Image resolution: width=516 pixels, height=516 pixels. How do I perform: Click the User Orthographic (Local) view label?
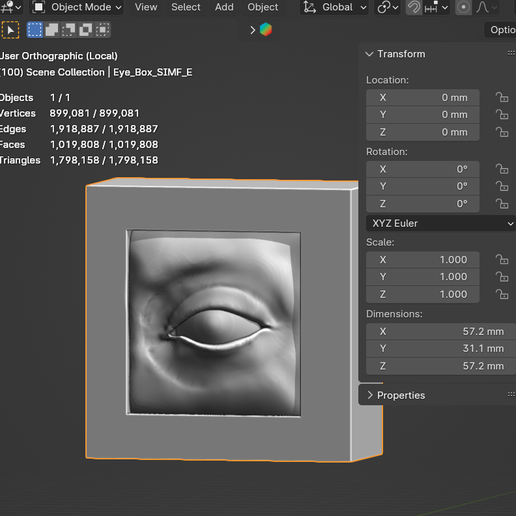click(59, 56)
